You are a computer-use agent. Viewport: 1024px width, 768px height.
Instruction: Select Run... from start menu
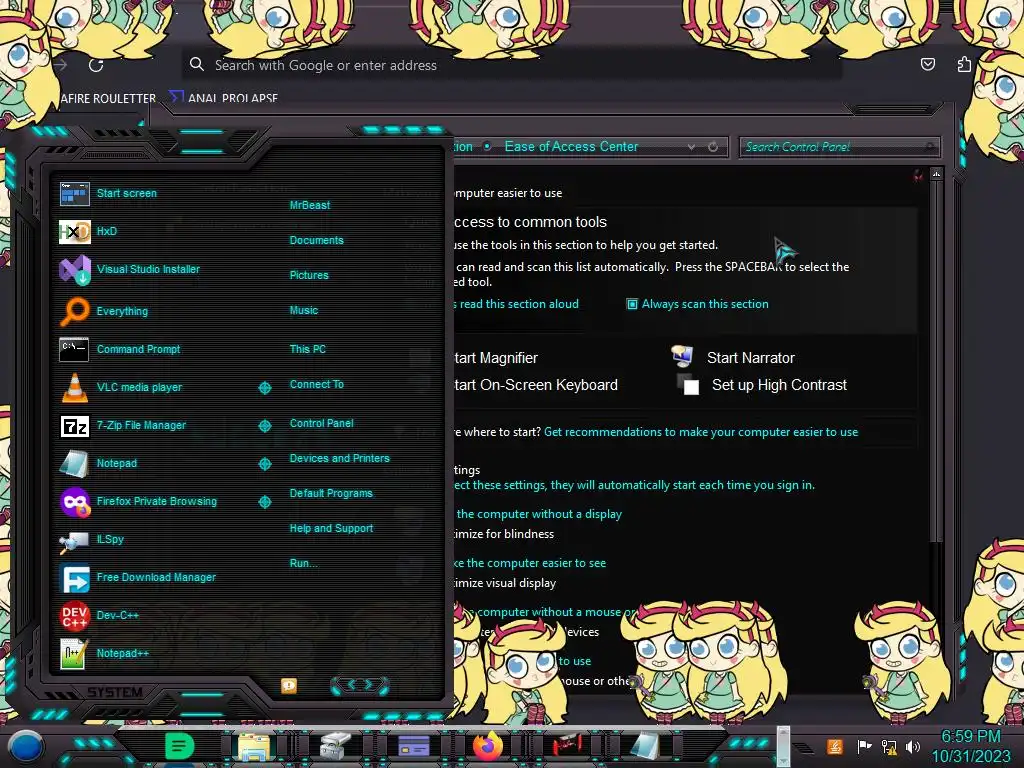[x=303, y=563]
